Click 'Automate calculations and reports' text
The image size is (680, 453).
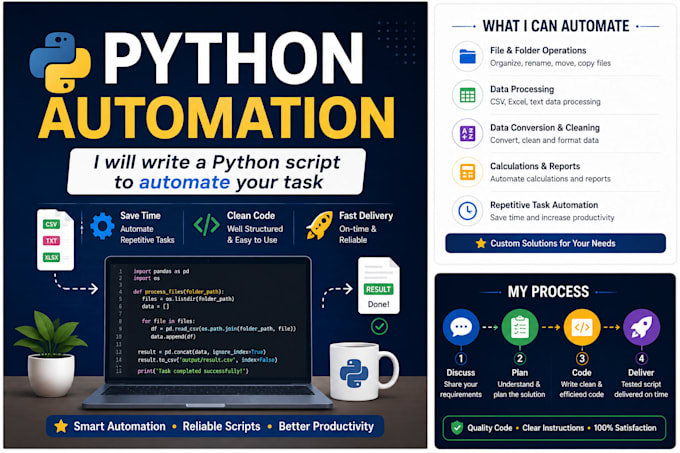click(x=550, y=179)
